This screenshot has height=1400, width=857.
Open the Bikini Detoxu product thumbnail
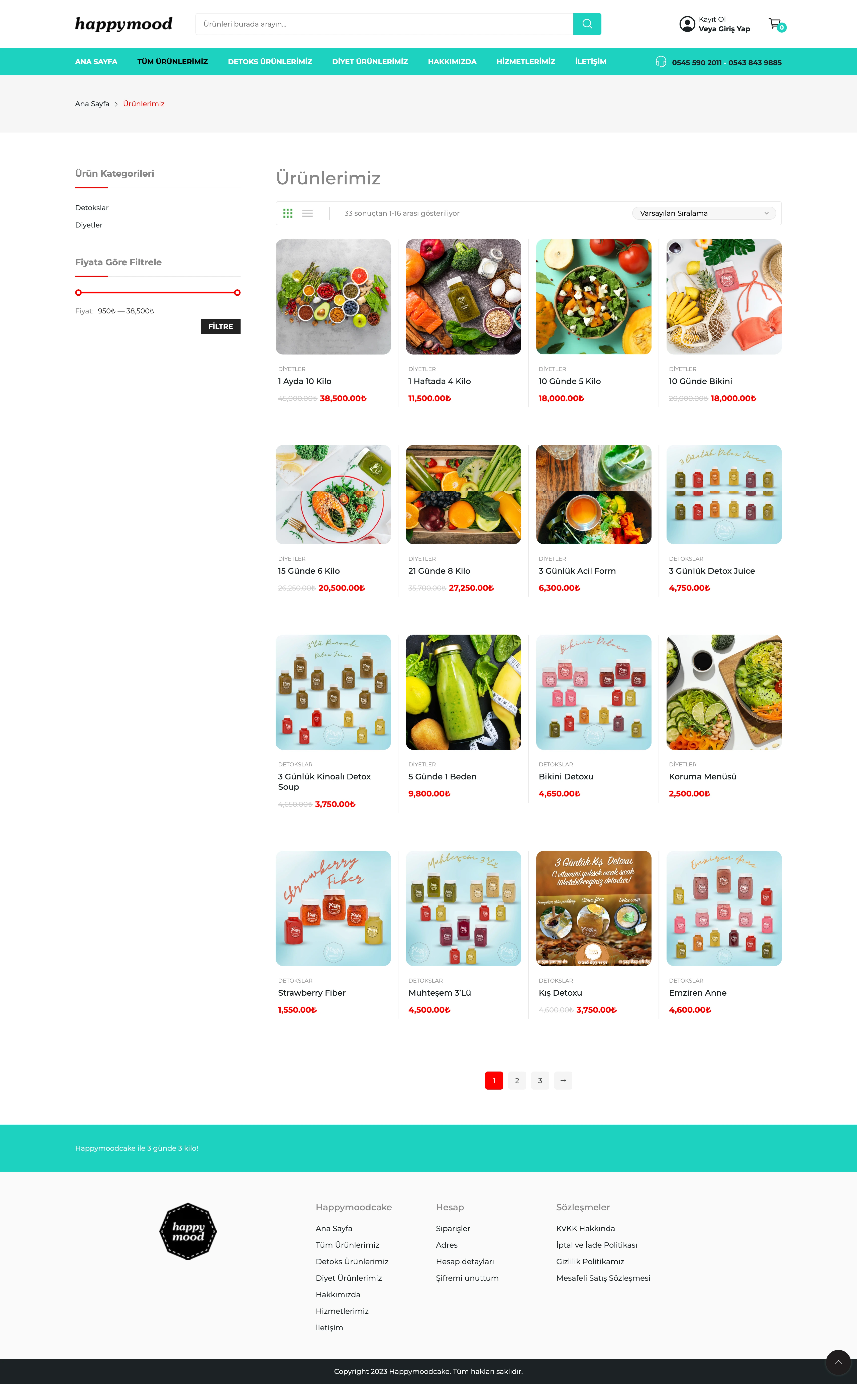click(x=593, y=692)
